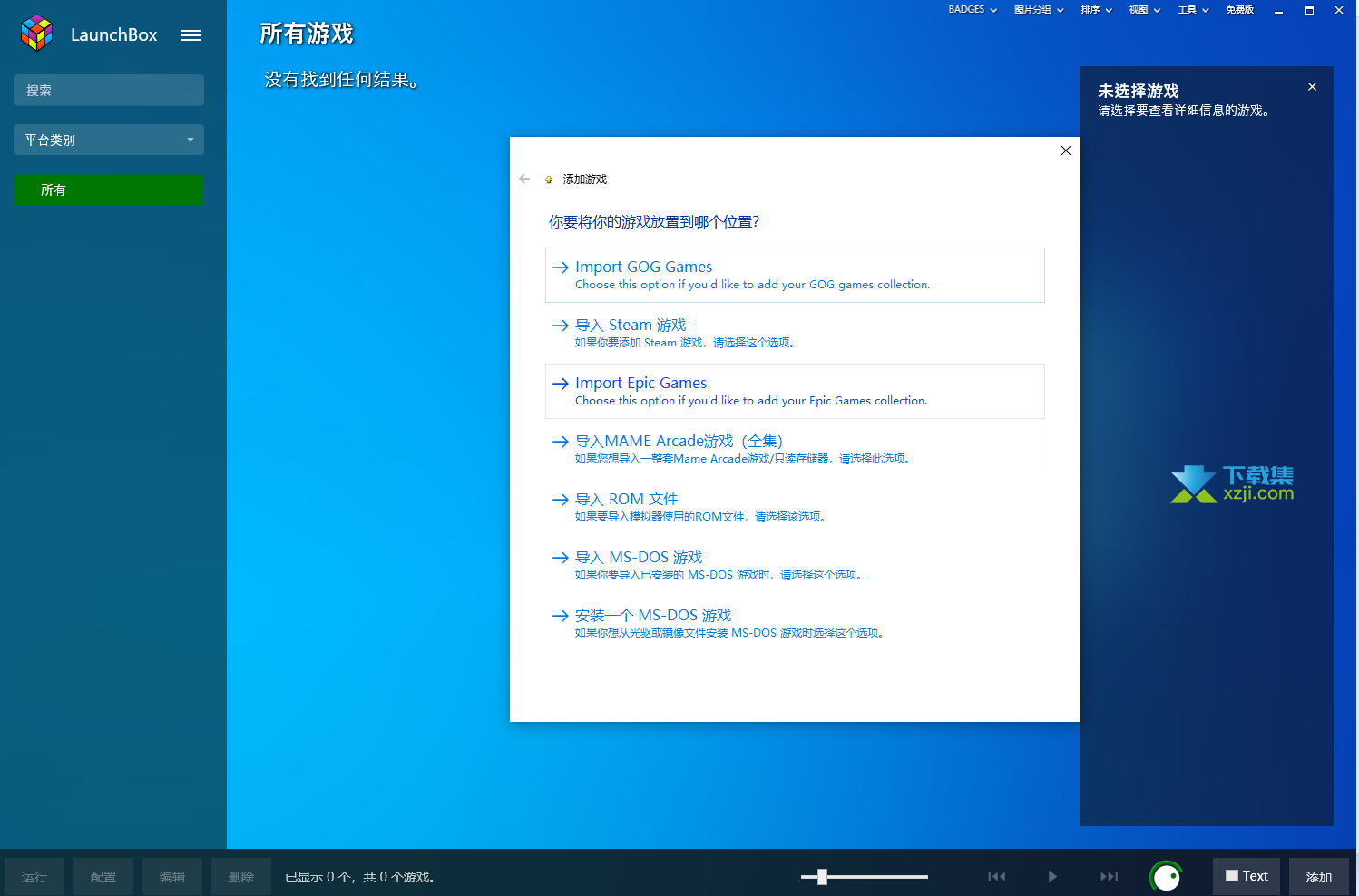Click the 所有游戏 heading
Viewport: 1359px width, 896px height.
point(307,34)
